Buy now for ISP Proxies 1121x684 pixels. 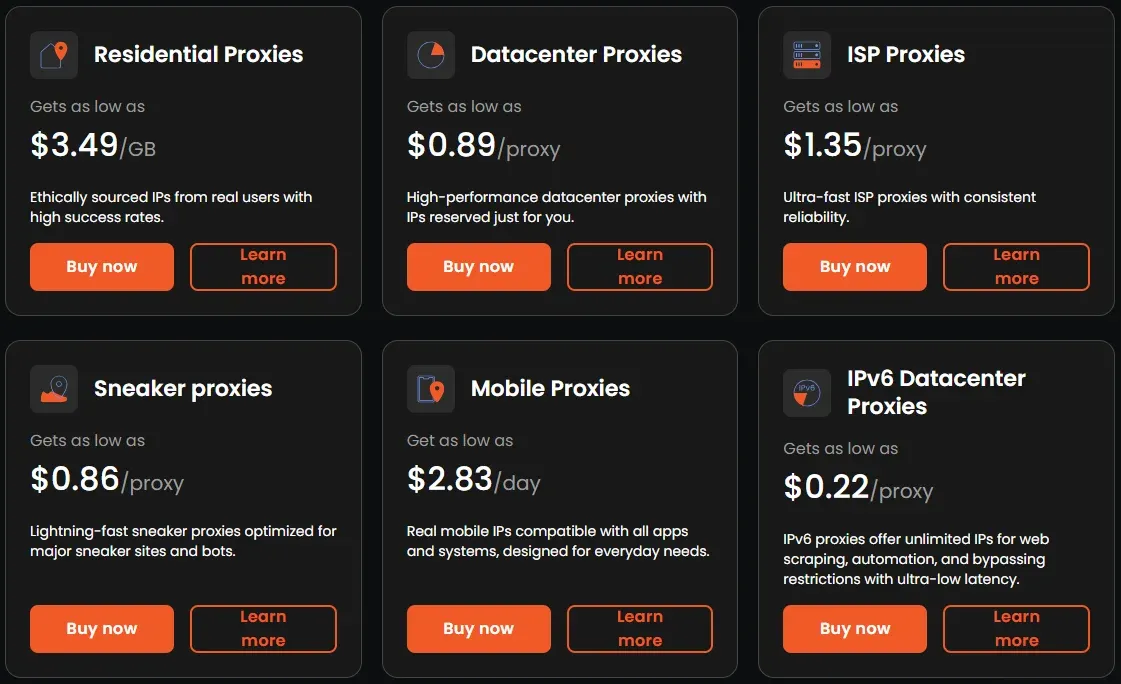click(x=854, y=267)
